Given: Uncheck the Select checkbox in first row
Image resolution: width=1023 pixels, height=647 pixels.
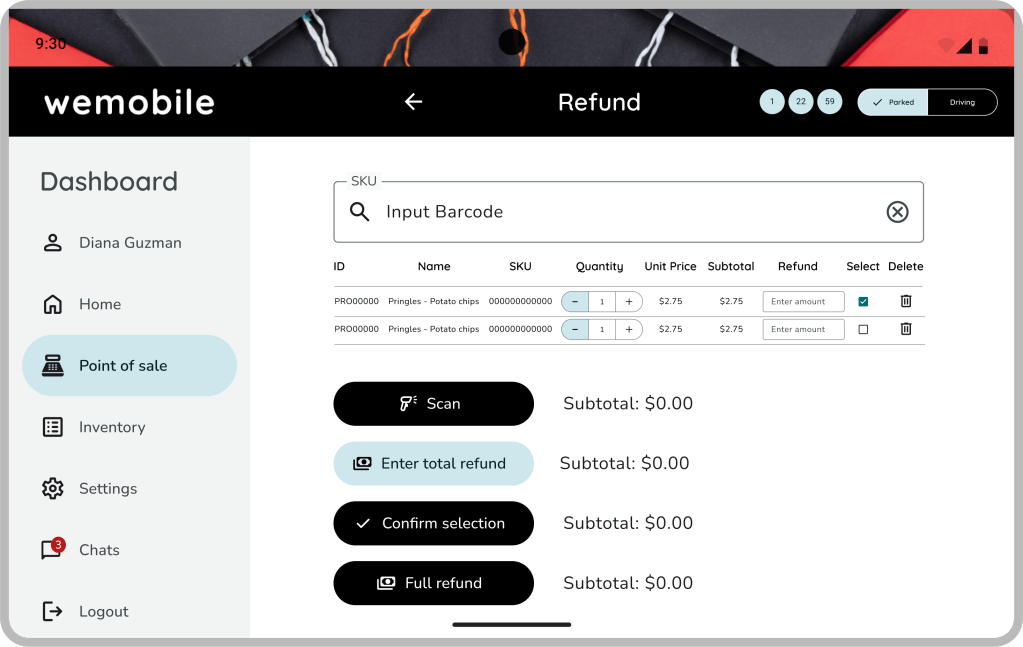Looking at the screenshot, I should (x=863, y=301).
